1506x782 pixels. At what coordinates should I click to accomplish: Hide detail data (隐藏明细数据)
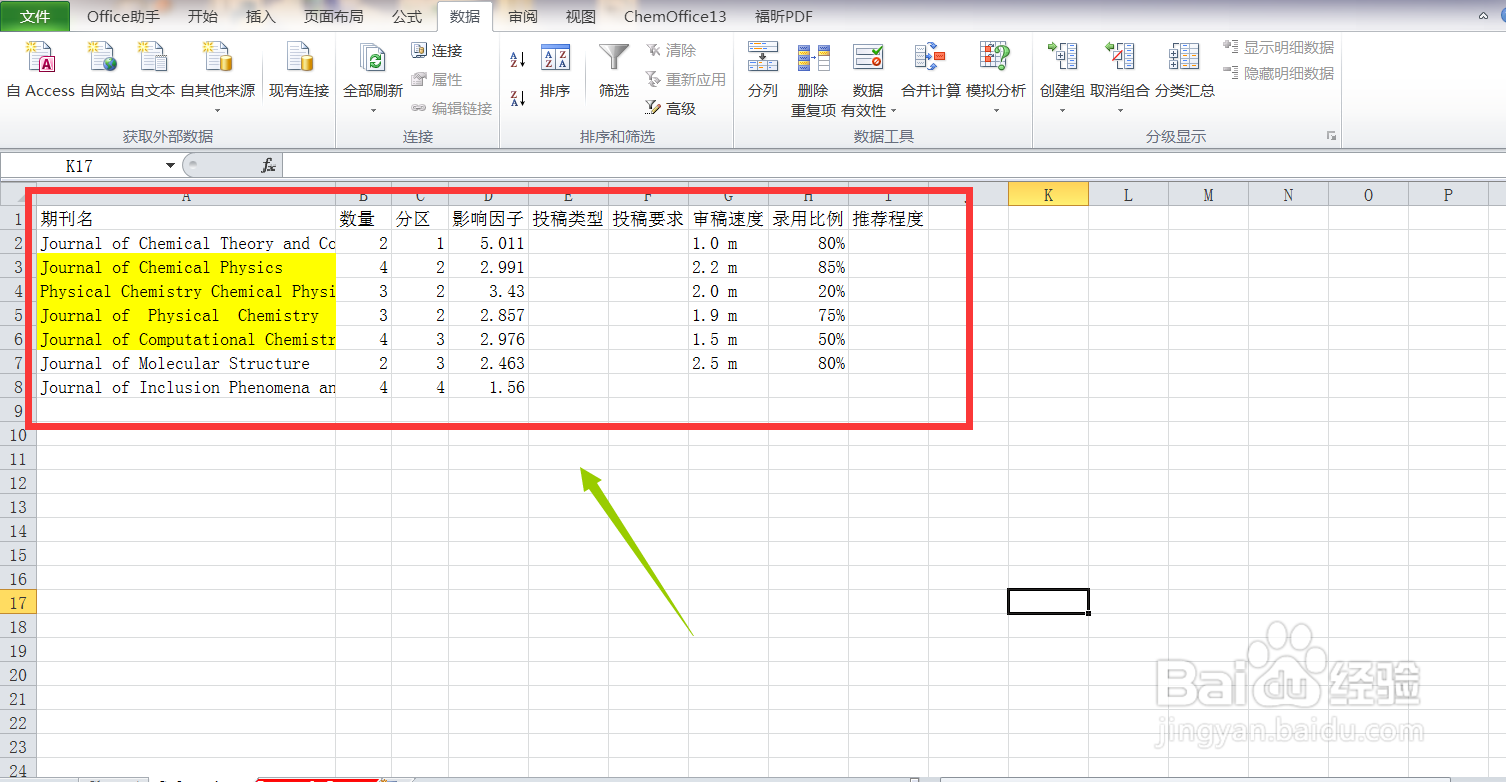1279,73
